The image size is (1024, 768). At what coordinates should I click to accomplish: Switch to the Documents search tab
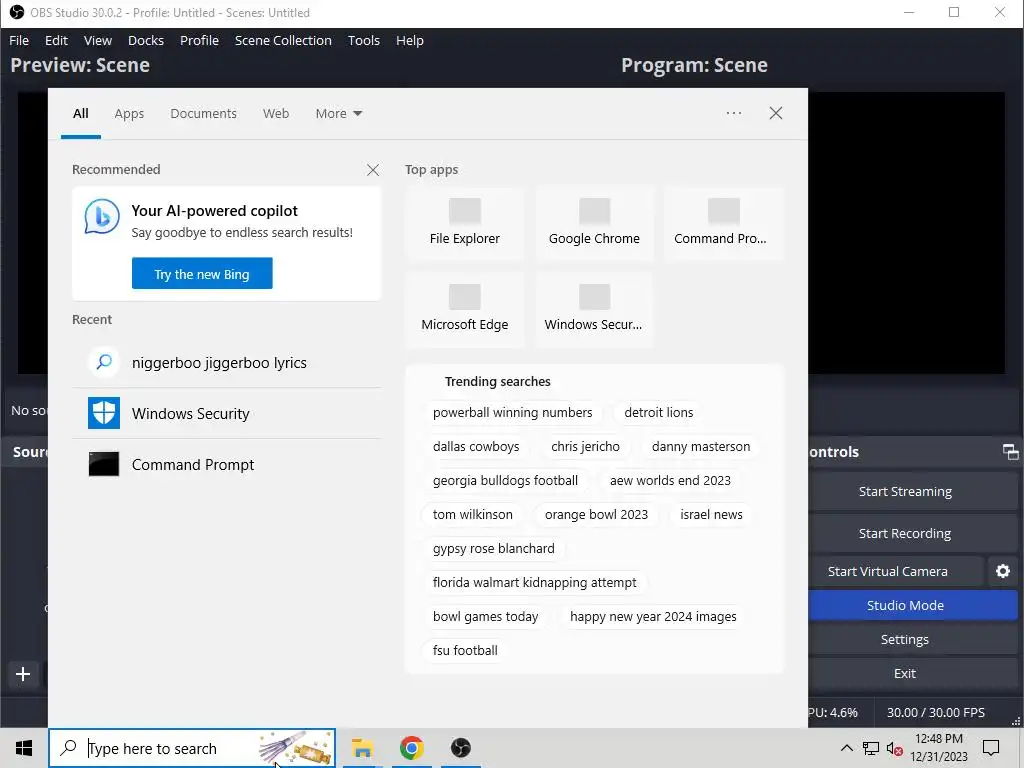[x=203, y=114]
